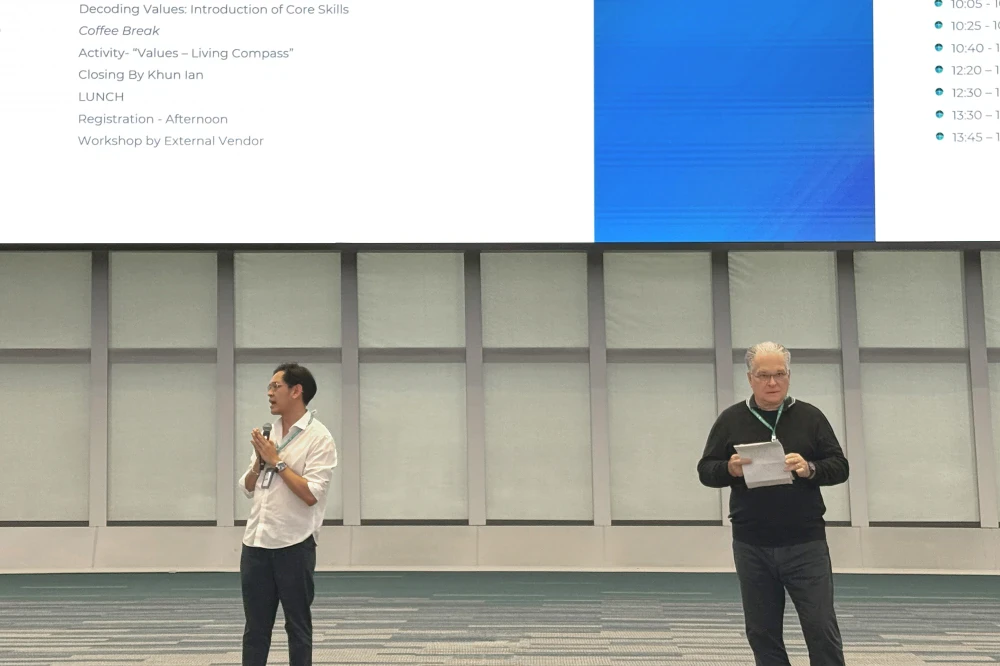This screenshot has height=666, width=1000.
Task: Select the 'Decoding Values: Introduction of Core Skills' line
Action: (213, 9)
